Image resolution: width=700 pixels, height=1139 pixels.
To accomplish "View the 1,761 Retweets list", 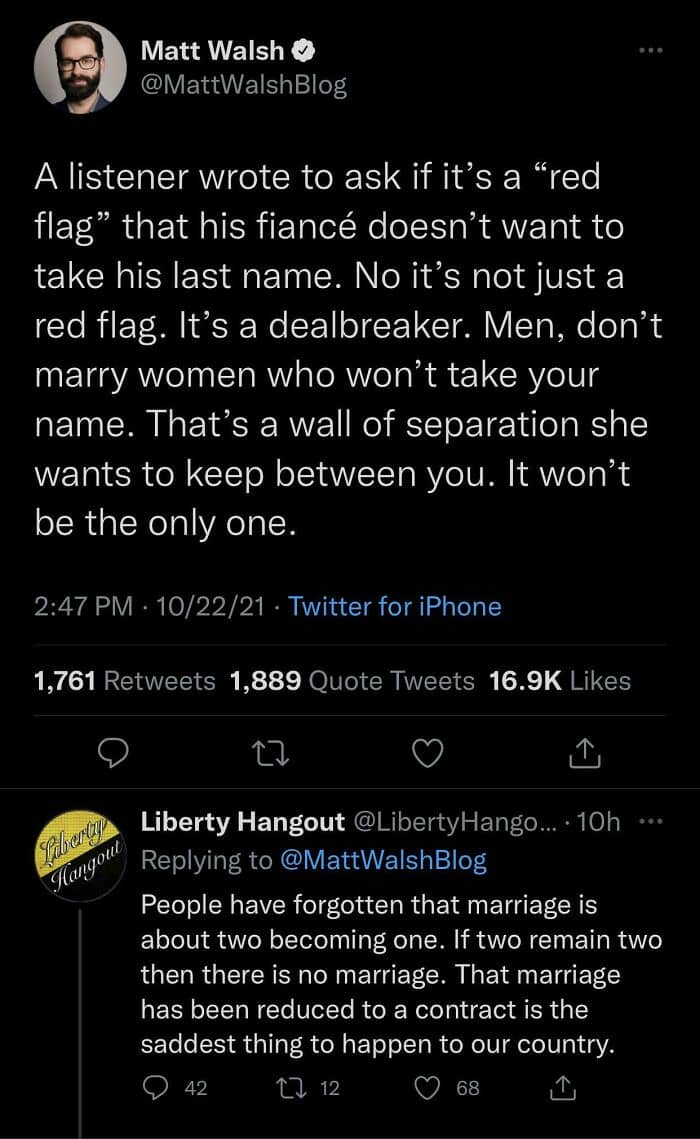I will pyautogui.click(x=125, y=681).
